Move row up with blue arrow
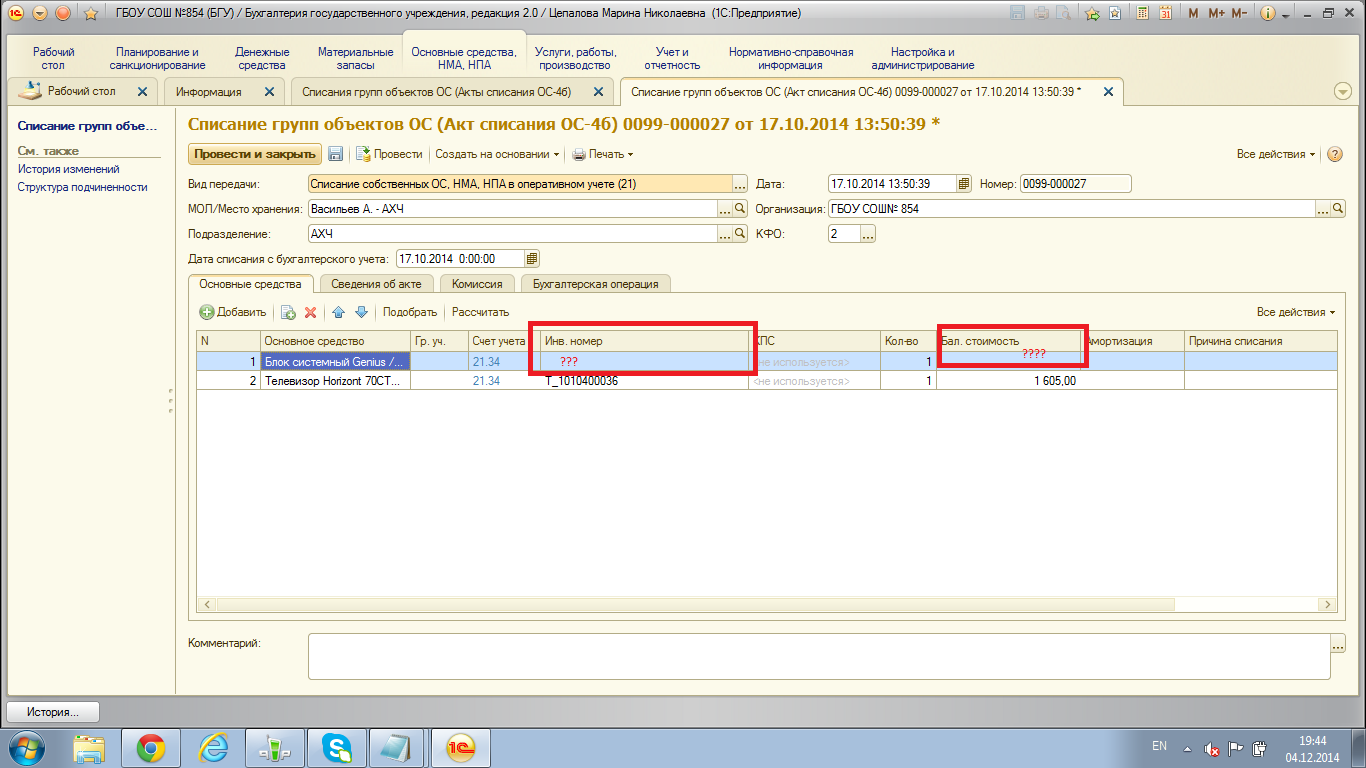 click(338, 312)
